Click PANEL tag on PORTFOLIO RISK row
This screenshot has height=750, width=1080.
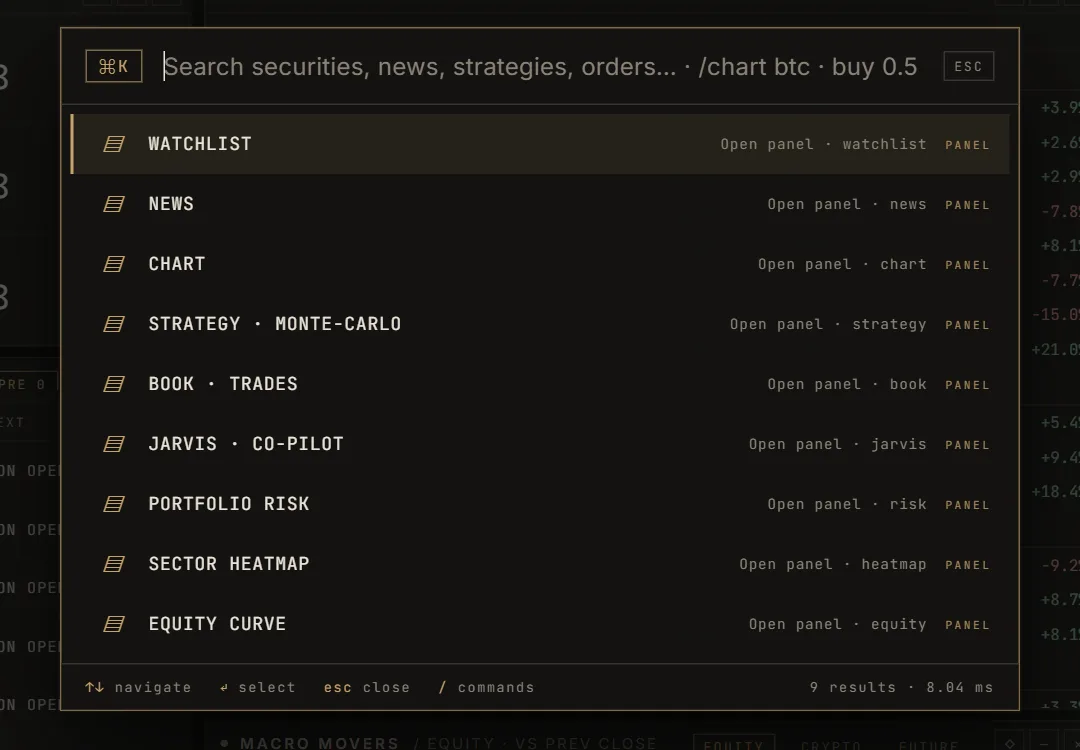point(968,505)
